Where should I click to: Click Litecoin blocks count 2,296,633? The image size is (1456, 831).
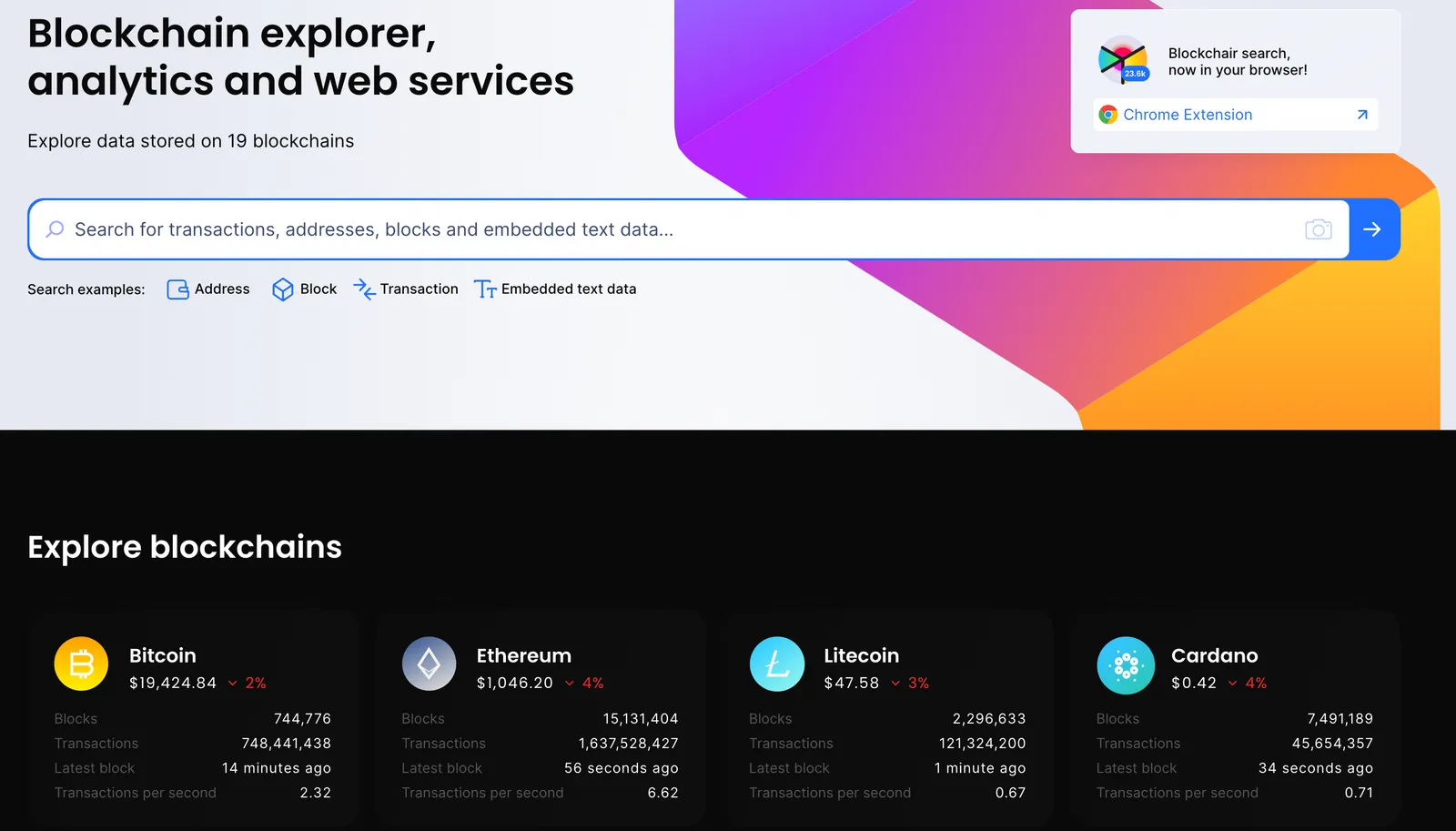coord(989,719)
